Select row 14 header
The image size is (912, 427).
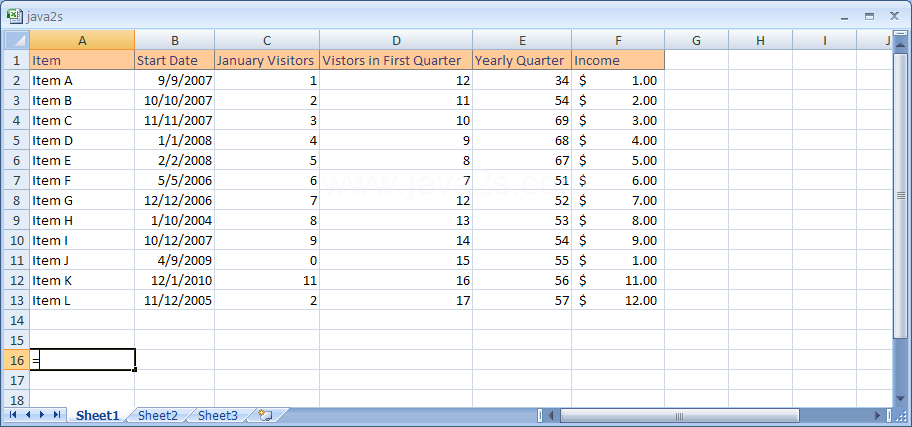tap(16, 320)
